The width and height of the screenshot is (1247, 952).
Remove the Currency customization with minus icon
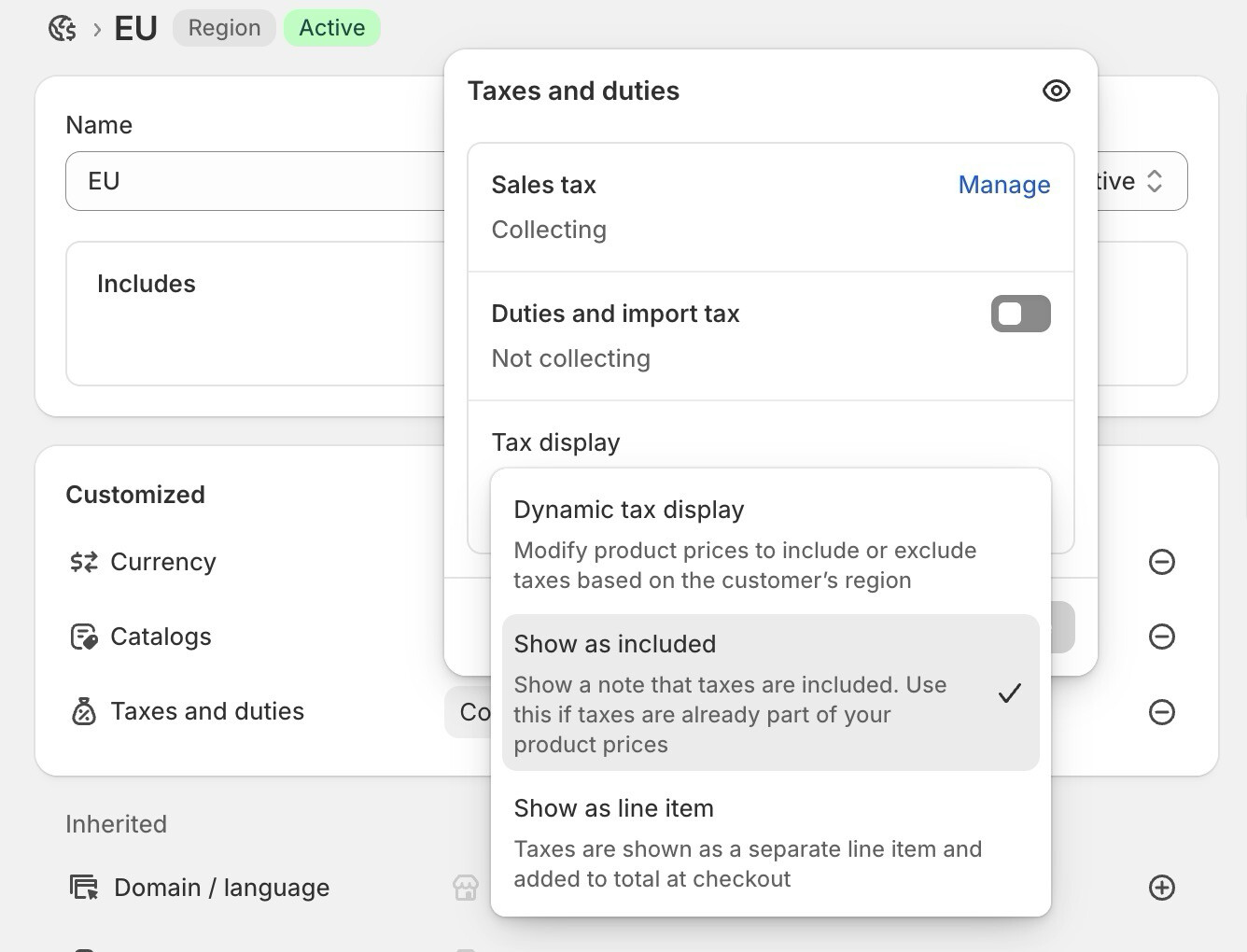coord(1161,562)
